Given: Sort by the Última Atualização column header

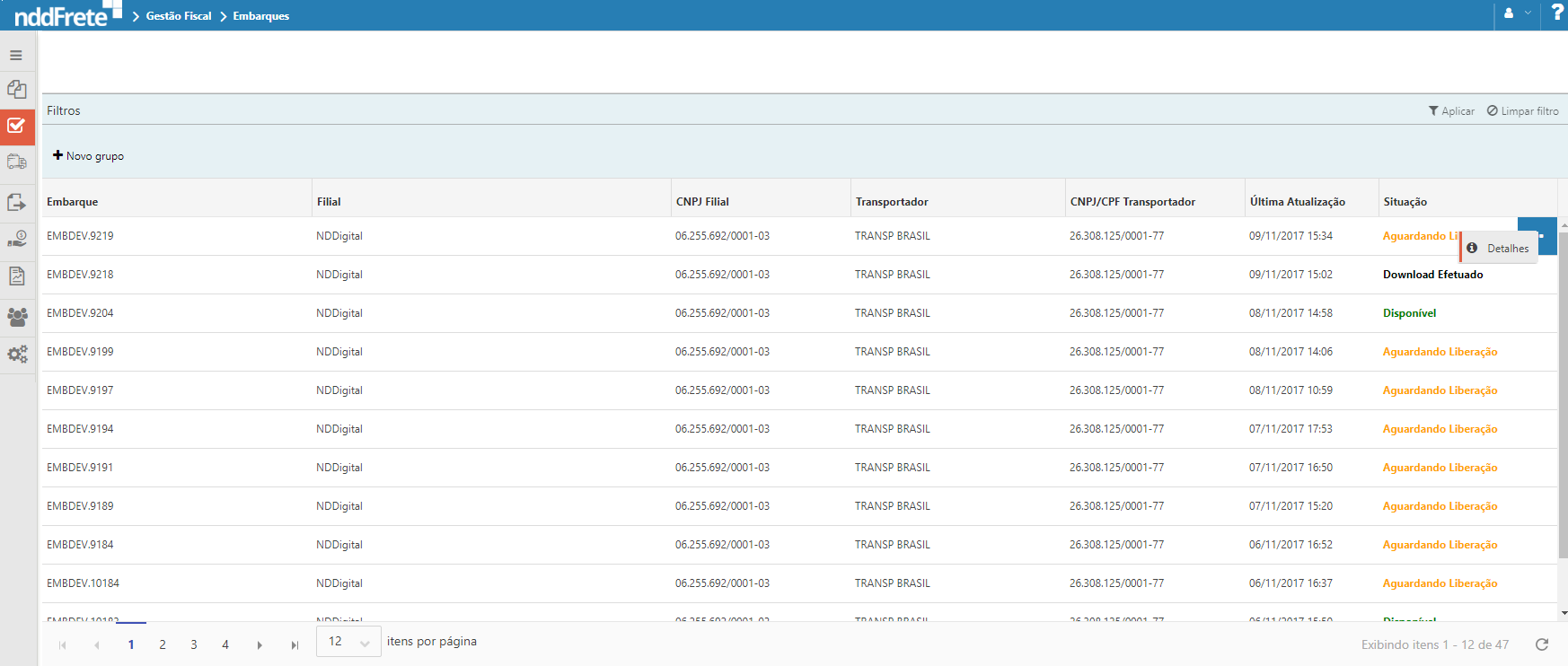Looking at the screenshot, I should tap(1297, 202).
